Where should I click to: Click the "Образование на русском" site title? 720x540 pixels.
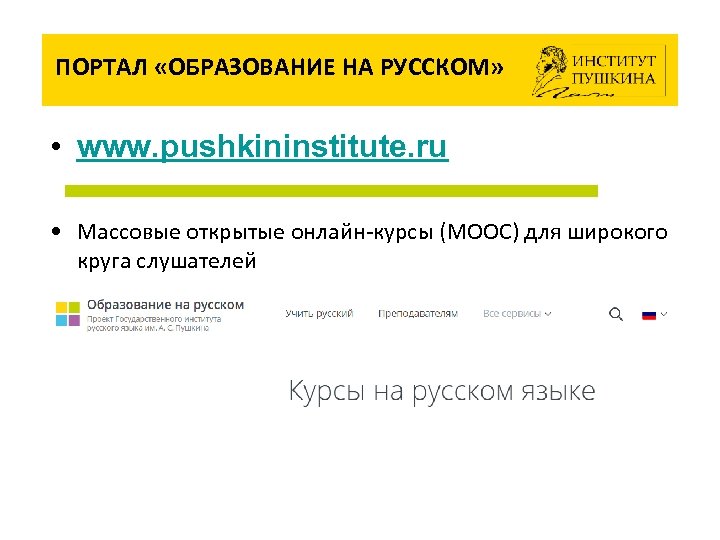click(x=166, y=304)
